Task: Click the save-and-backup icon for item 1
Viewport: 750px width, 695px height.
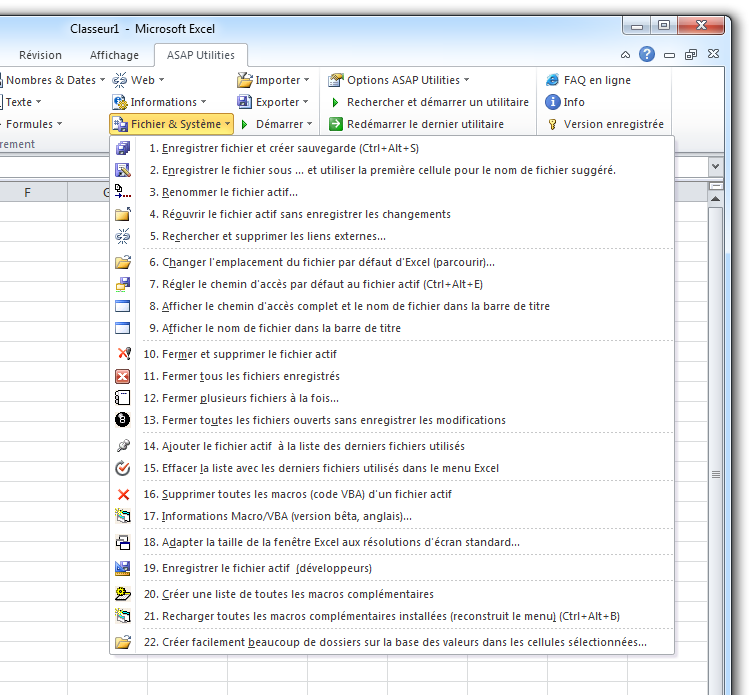Action: [x=123, y=148]
